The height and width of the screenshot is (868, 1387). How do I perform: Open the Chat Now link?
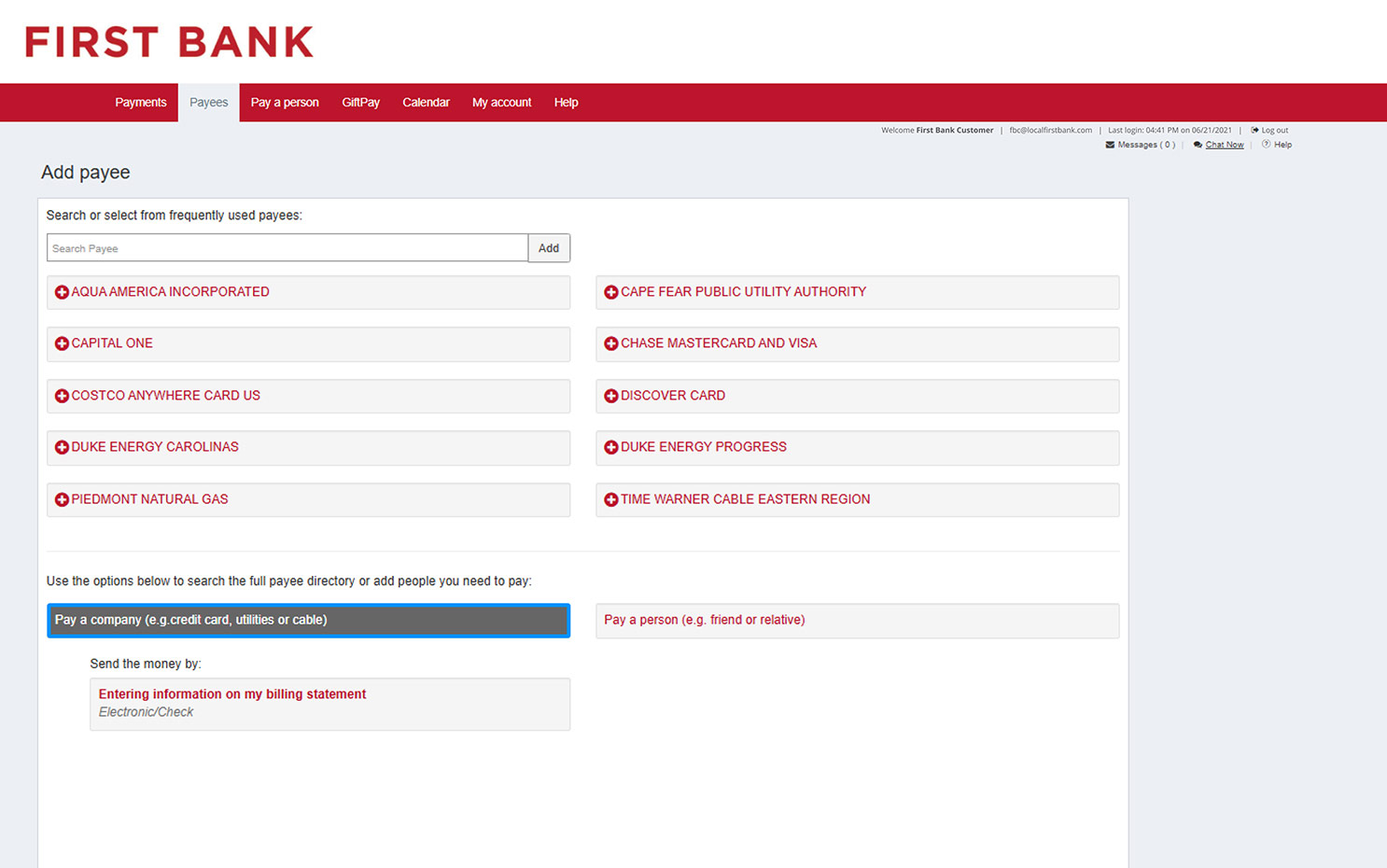coord(1224,145)
